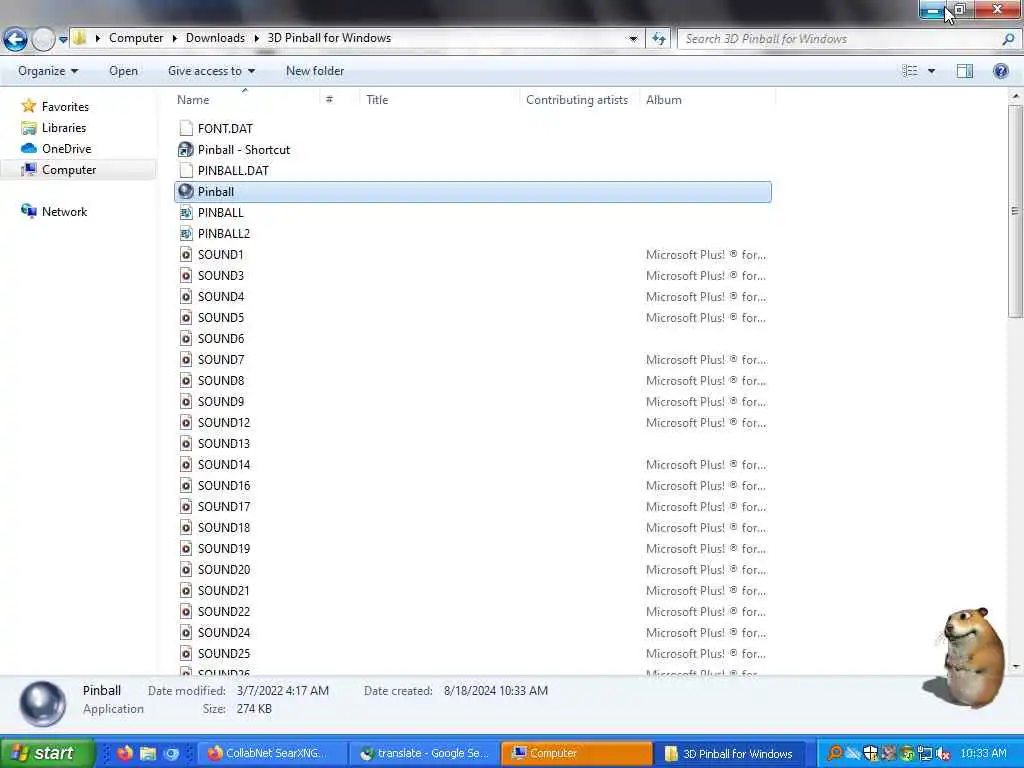Viewport: 1024px width, 768px height.
Task: Click the security shield tray icon
Action: (x=871, y=754)
